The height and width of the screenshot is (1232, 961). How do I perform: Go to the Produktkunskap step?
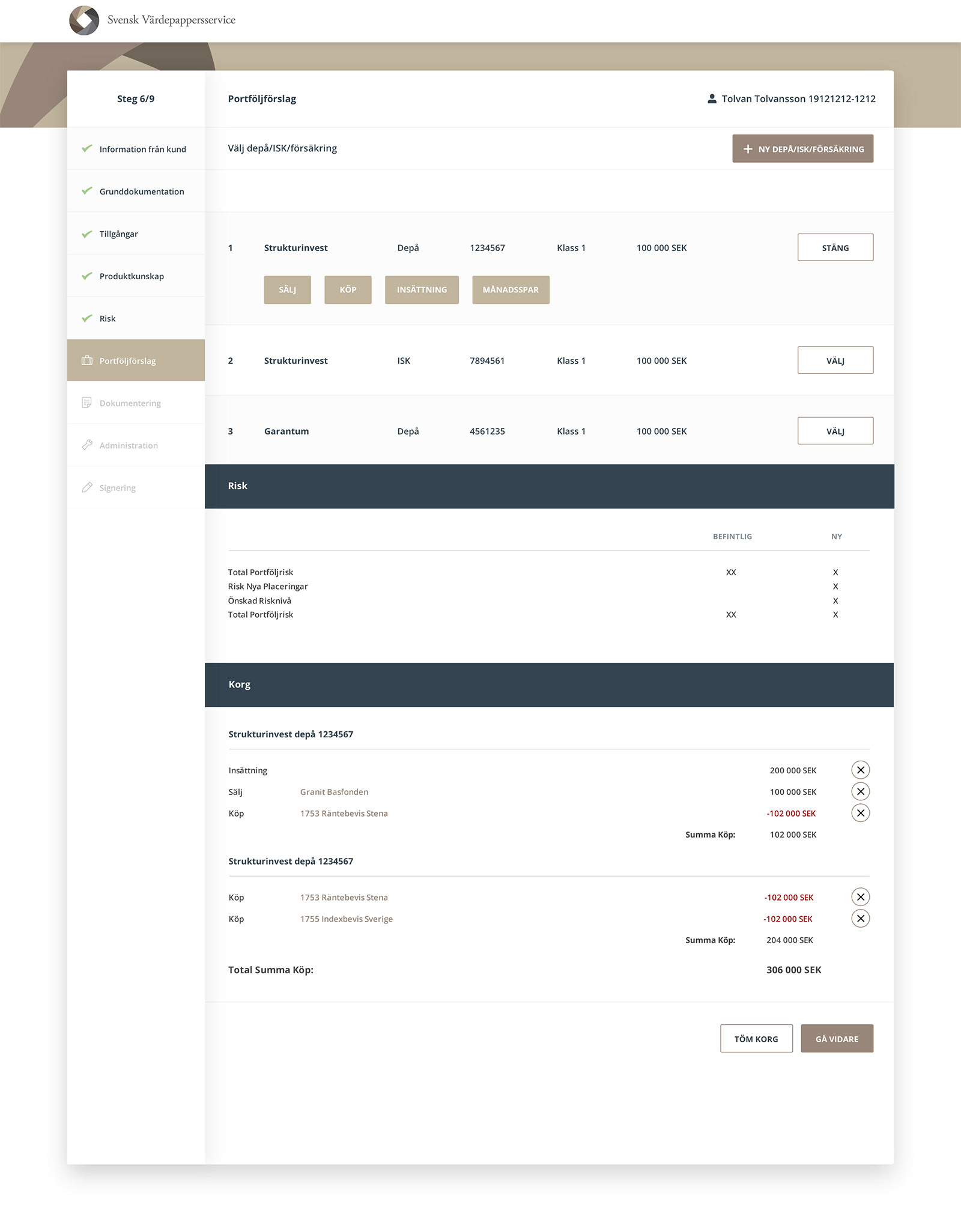click(x=136, y=276)
